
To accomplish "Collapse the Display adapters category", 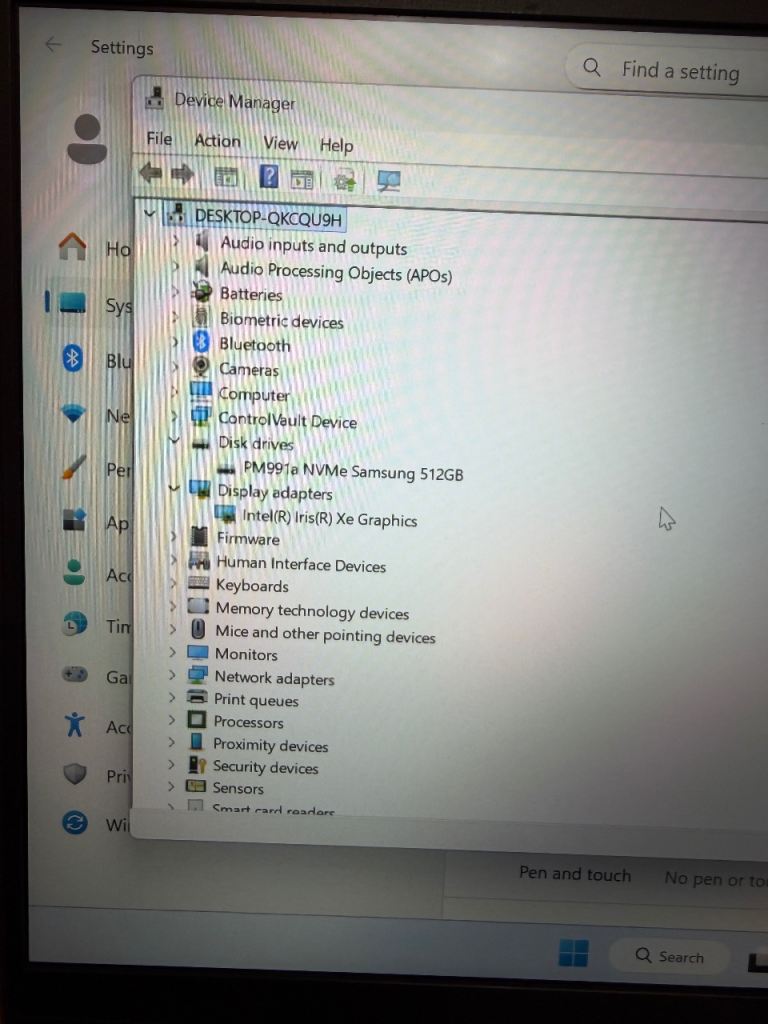I will click(x=175, y=489).
